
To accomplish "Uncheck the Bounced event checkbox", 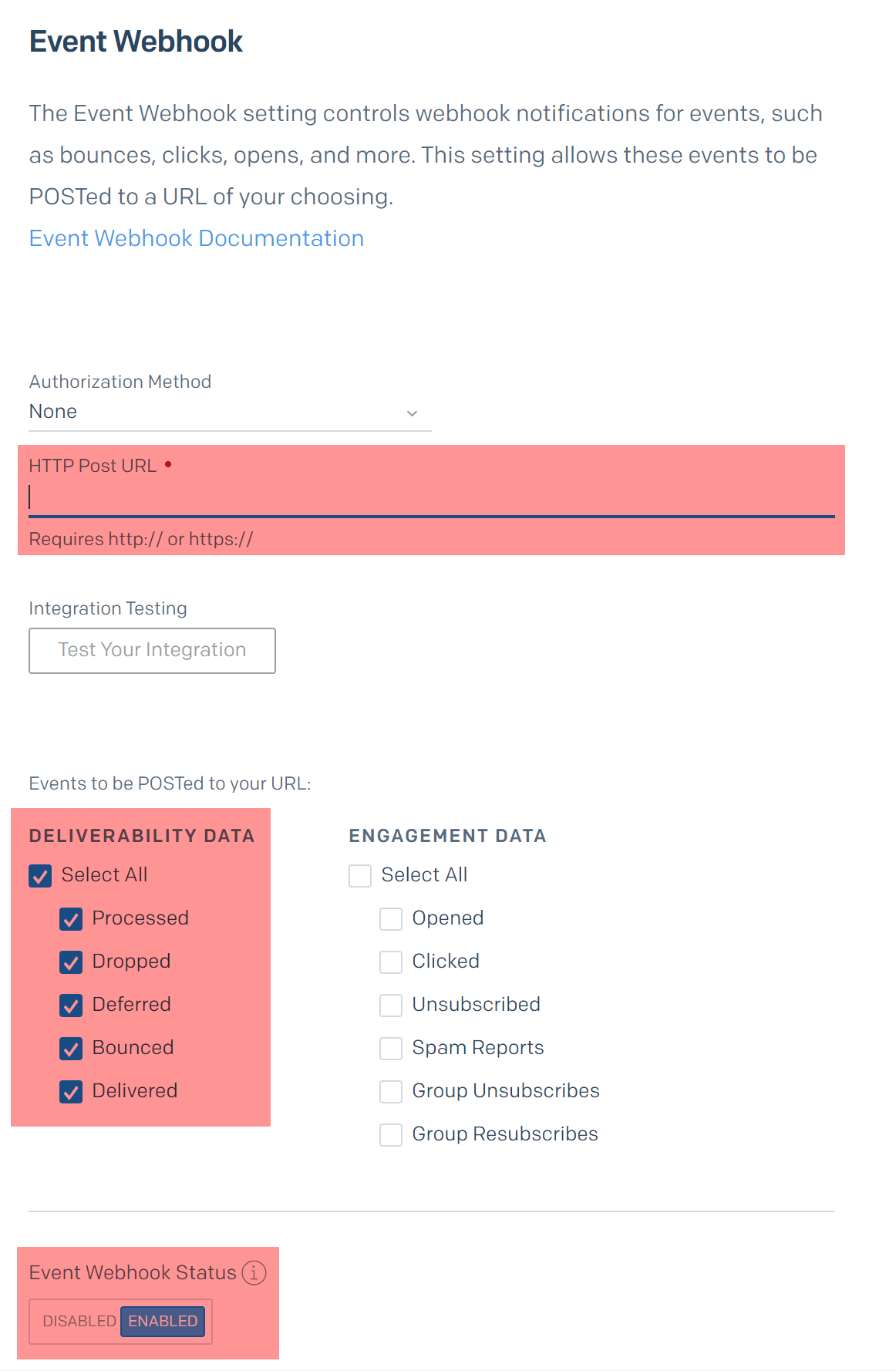I will click(x=71, y=1049).
